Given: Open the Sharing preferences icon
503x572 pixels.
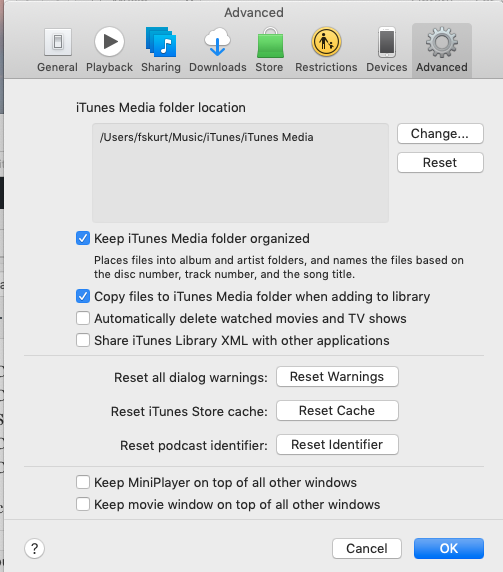Looking at the screenshot, I should (161, 42).
